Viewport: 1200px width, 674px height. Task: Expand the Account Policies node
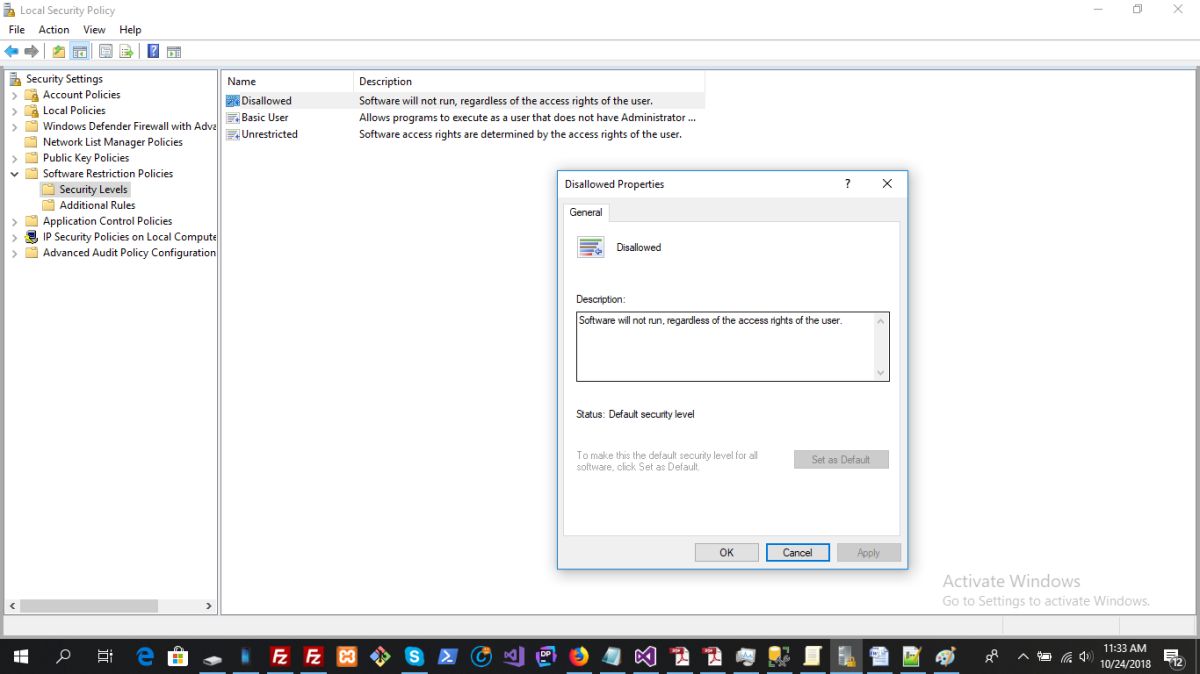point(15,95)
